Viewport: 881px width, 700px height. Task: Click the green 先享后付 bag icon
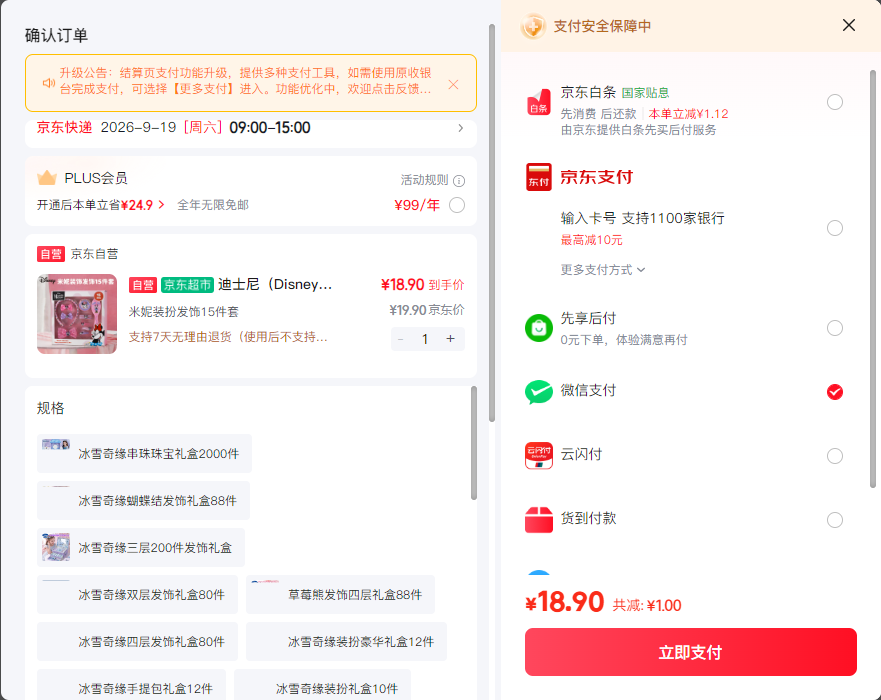click(538, 328)
